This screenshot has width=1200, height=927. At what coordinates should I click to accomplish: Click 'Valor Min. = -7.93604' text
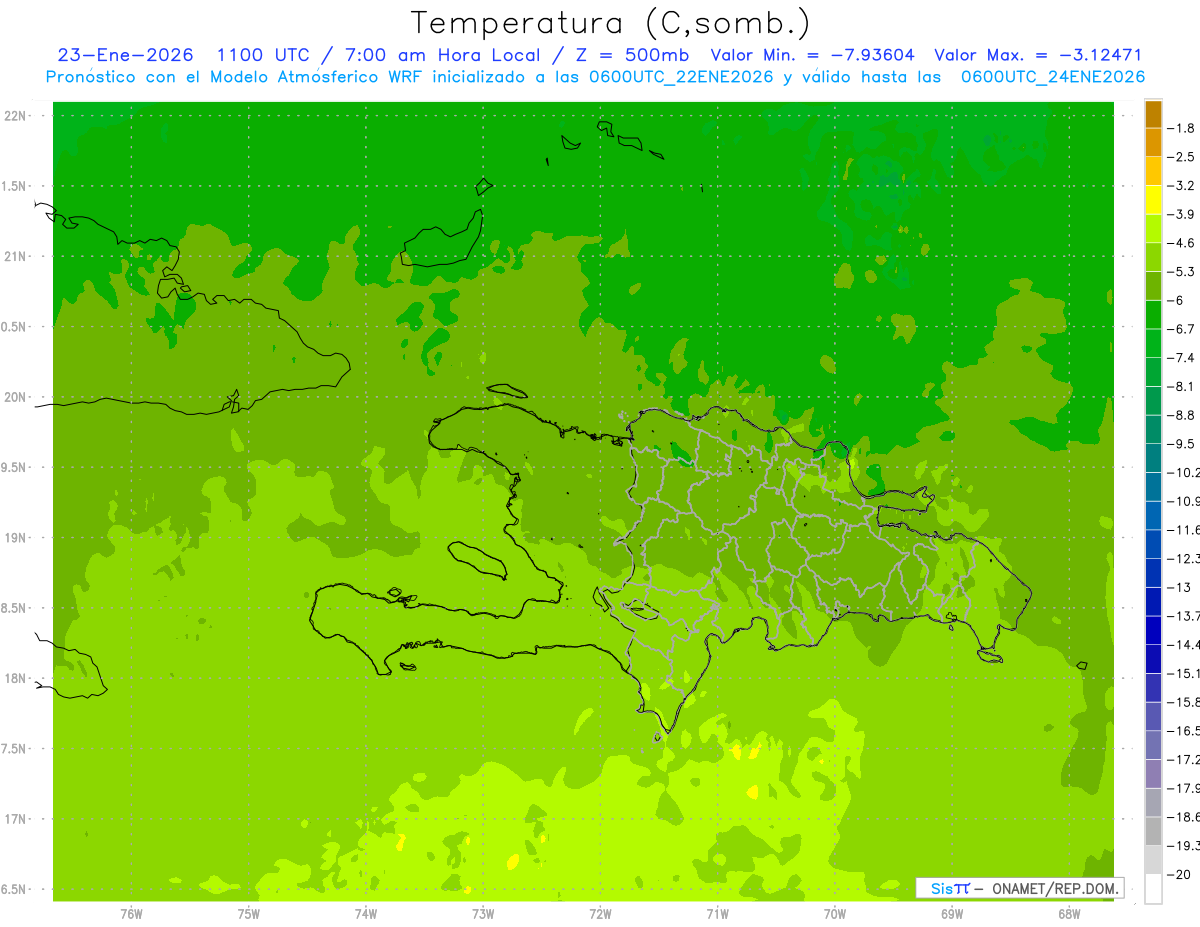[813, 55]
